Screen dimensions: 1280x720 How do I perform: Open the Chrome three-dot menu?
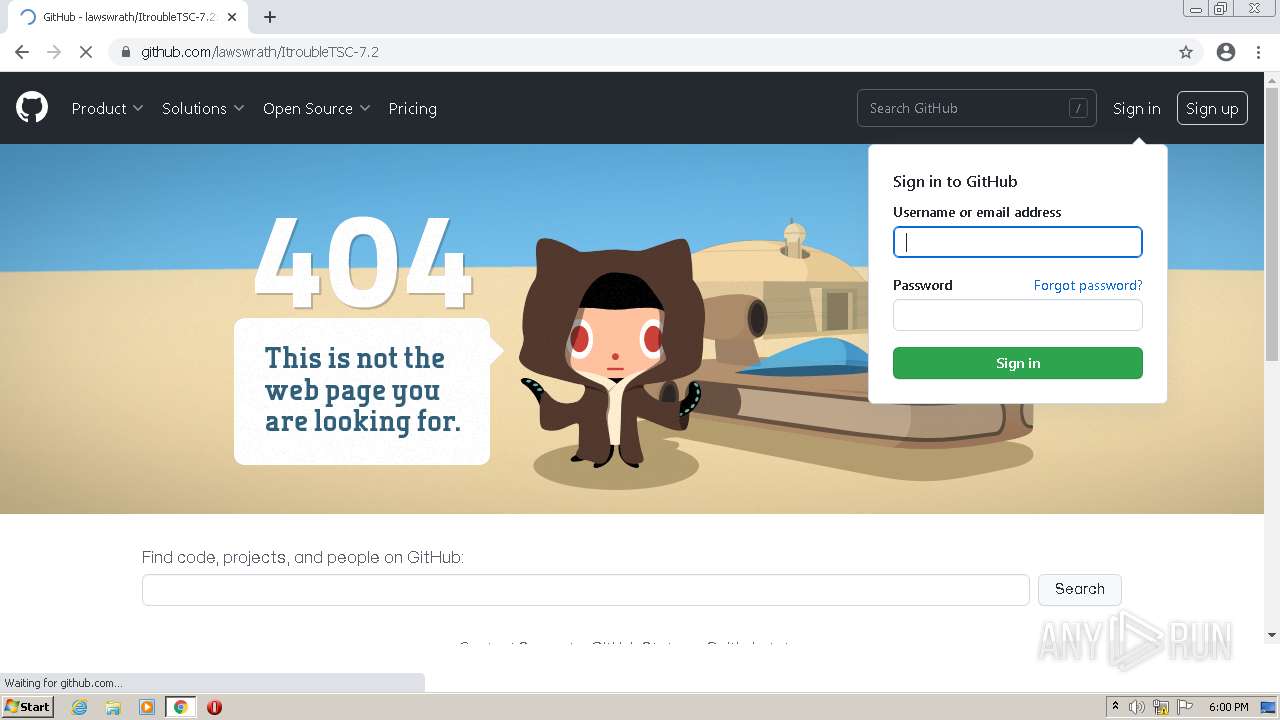(x=1258, y=52)
